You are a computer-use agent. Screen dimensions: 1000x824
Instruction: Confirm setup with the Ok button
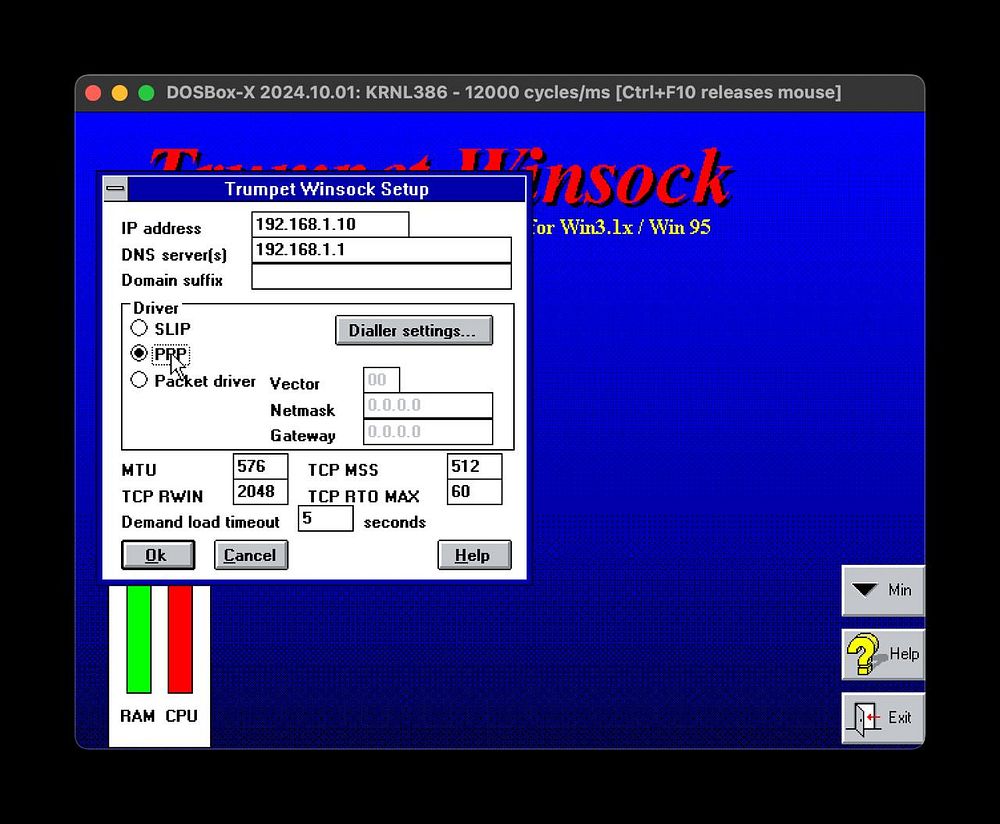point(158,555)
